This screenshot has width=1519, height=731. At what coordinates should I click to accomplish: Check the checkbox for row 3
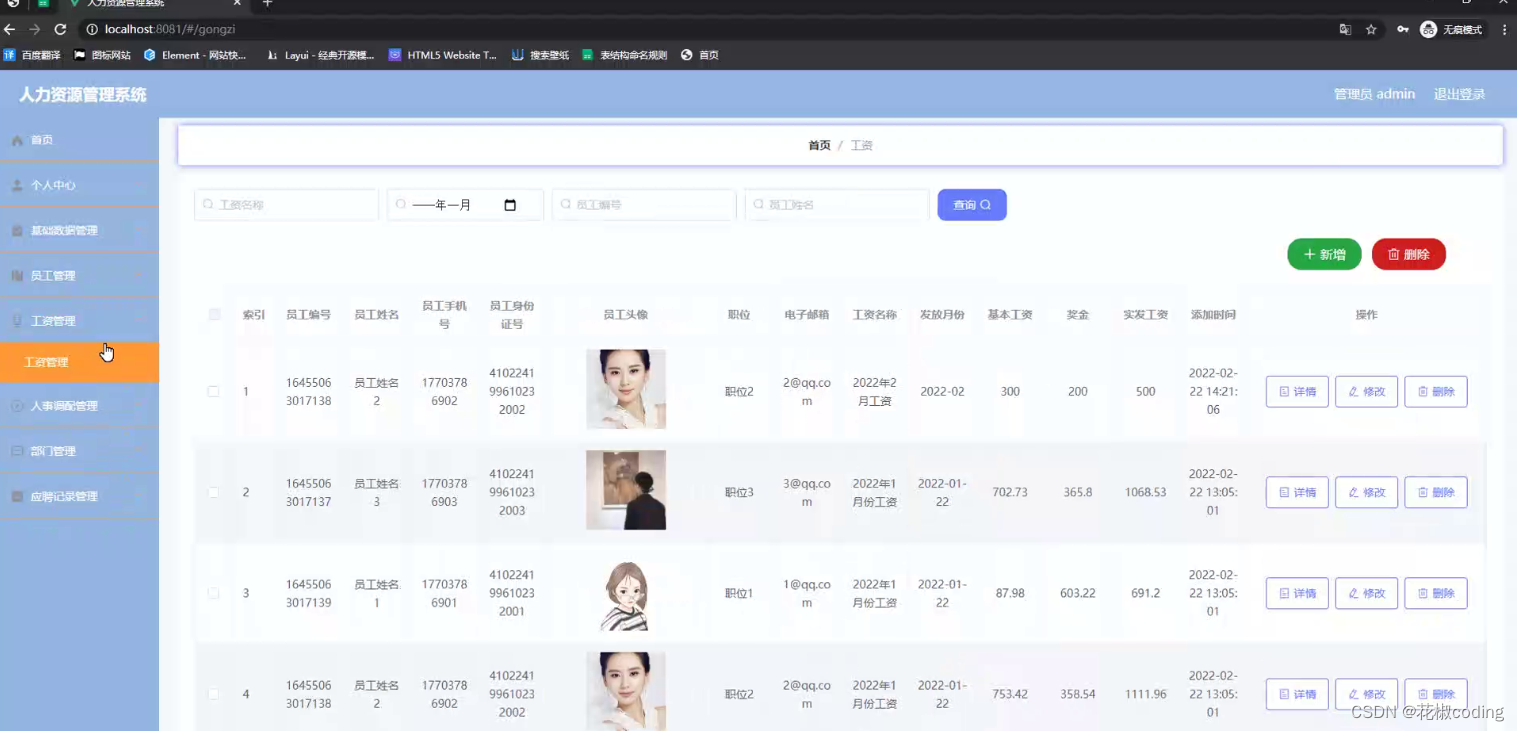pyautogui.click(x=213, y=593)
